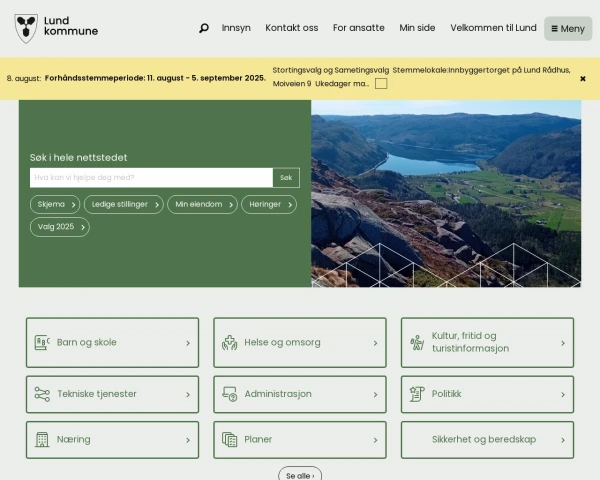Expand the truncated election notice text

(381, 84)
